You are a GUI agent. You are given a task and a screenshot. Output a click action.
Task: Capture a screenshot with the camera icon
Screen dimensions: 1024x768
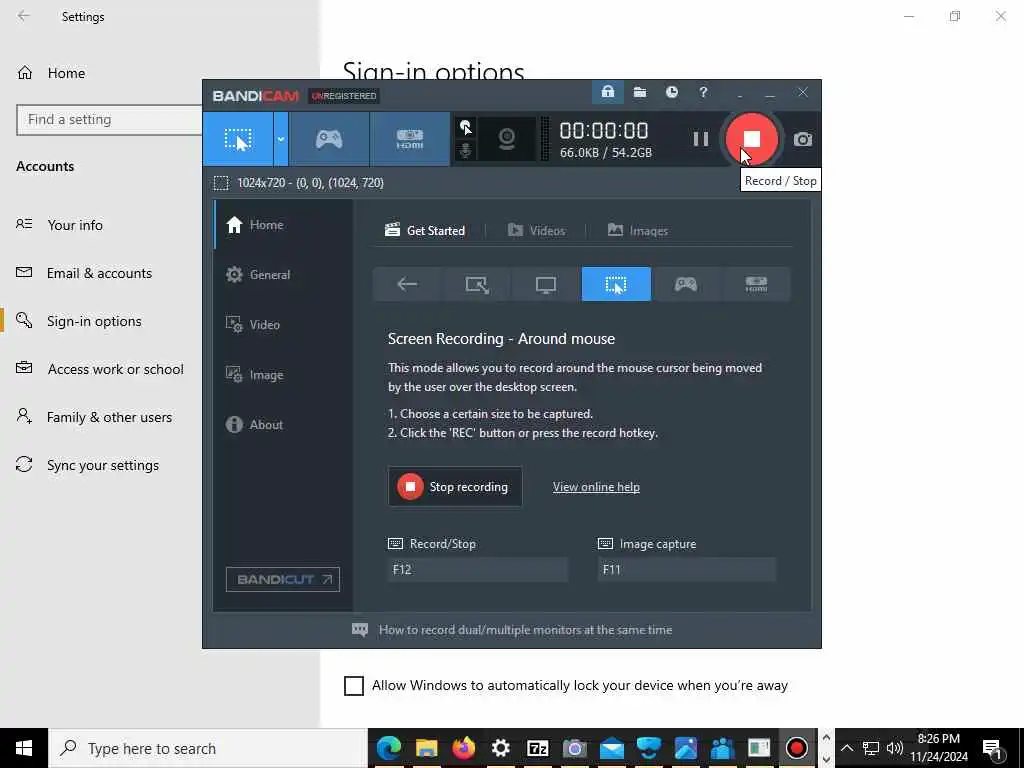[x=803, y=139]
